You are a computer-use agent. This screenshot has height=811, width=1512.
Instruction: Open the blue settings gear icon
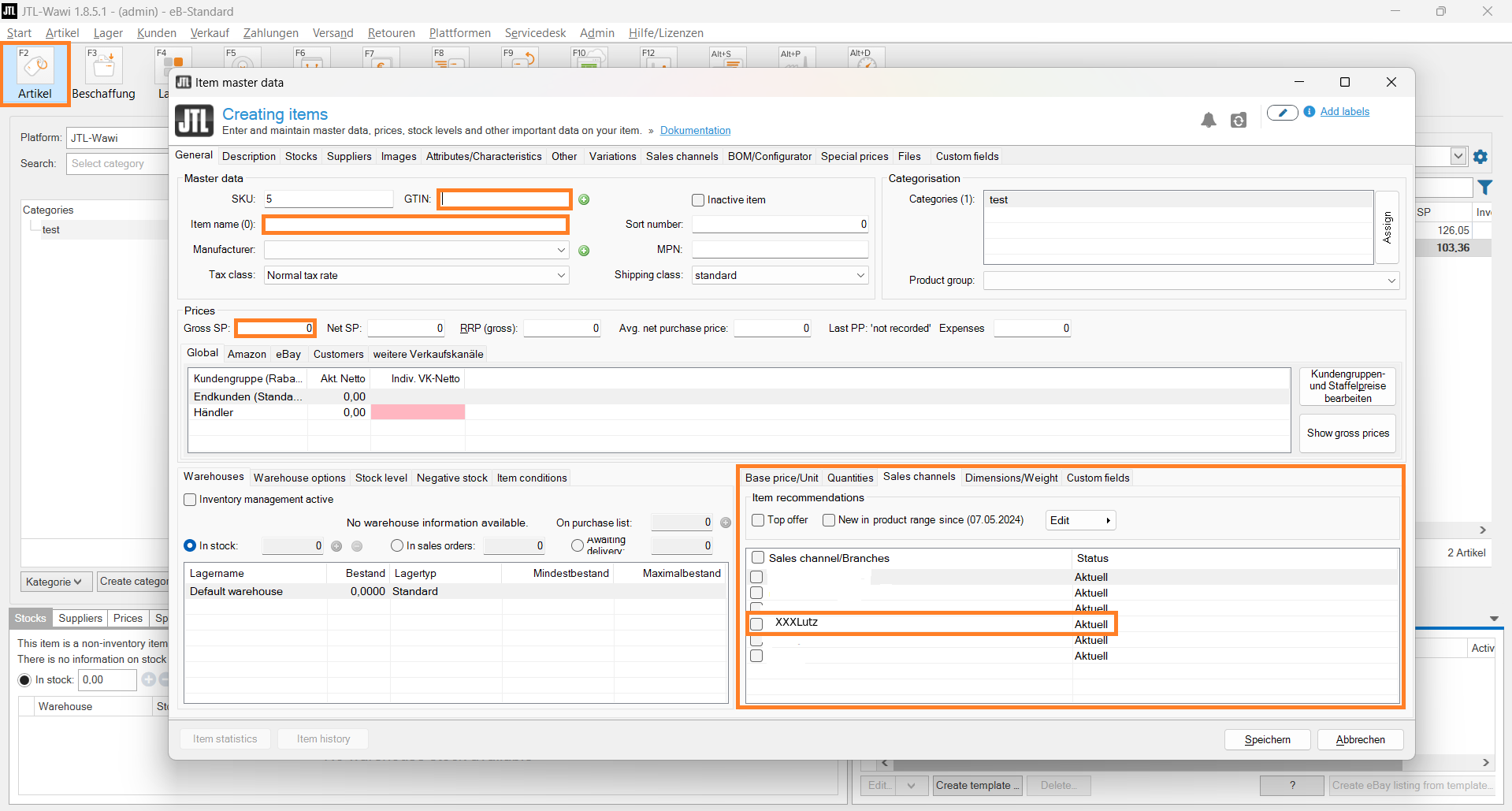point(1480,157)
